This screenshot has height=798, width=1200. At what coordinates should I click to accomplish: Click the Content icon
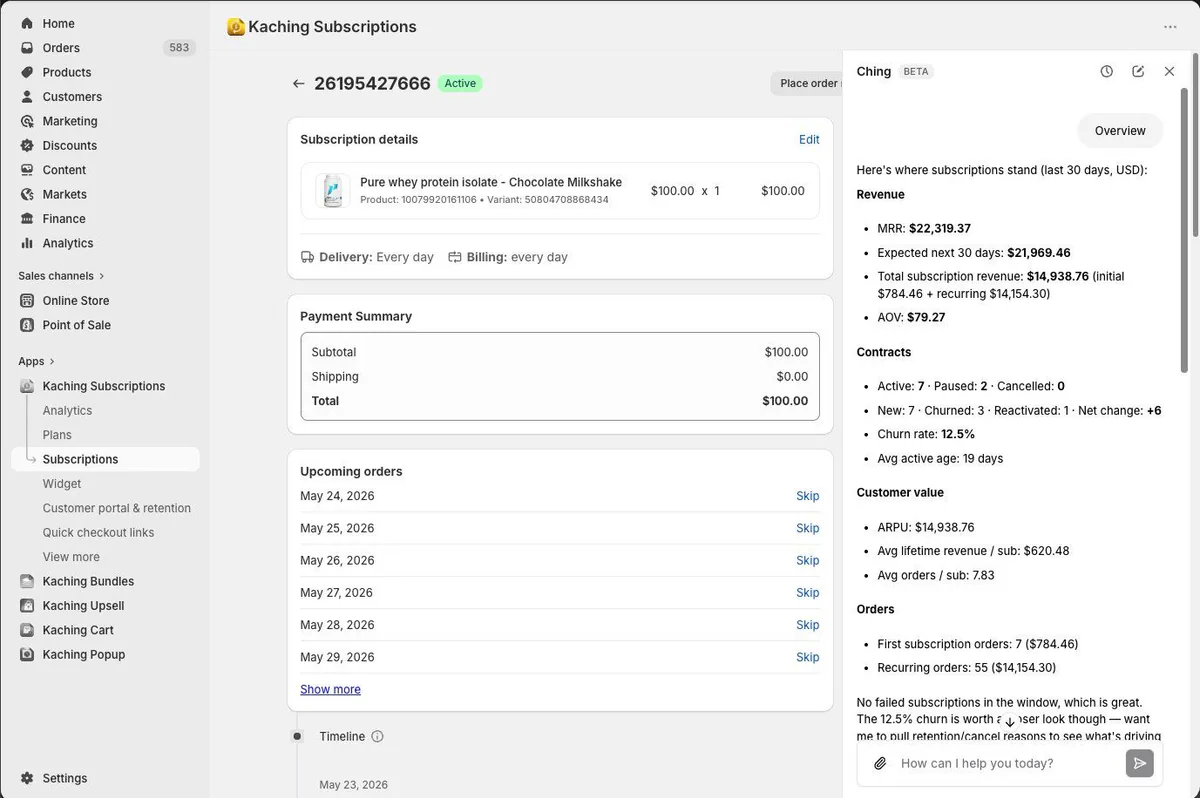point(27,170)
